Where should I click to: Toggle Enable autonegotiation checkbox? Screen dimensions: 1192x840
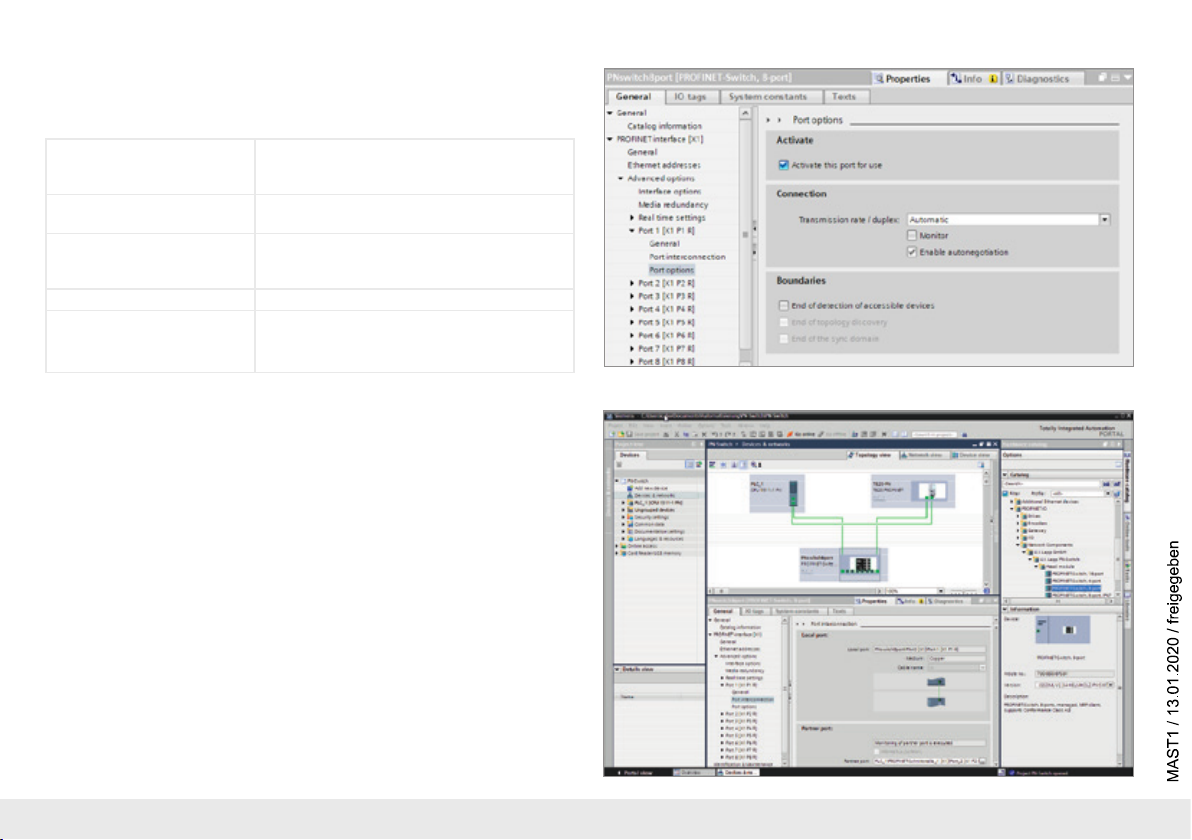coord(912,252)
